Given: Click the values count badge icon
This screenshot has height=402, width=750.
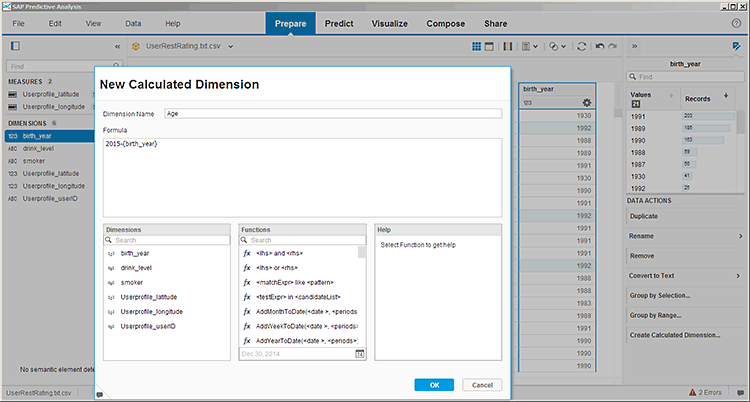Looking at the screenshot, I should click(x=635, y=103).
